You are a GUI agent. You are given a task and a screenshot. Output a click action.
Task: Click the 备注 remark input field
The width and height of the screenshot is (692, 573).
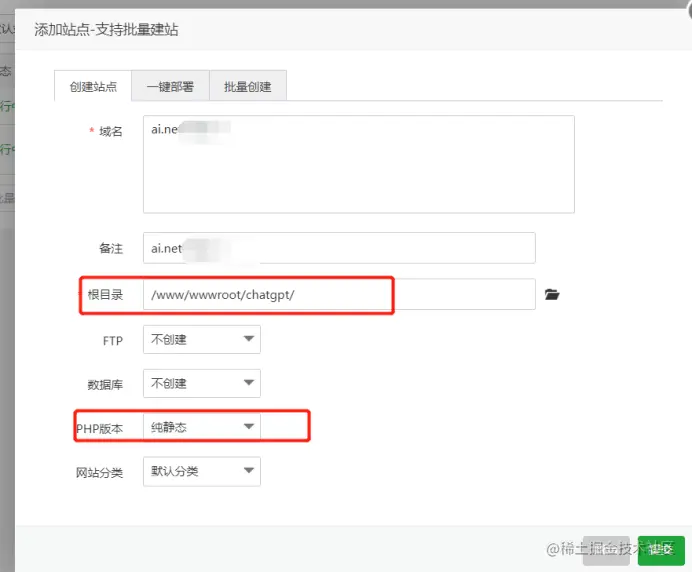point(339,248)
